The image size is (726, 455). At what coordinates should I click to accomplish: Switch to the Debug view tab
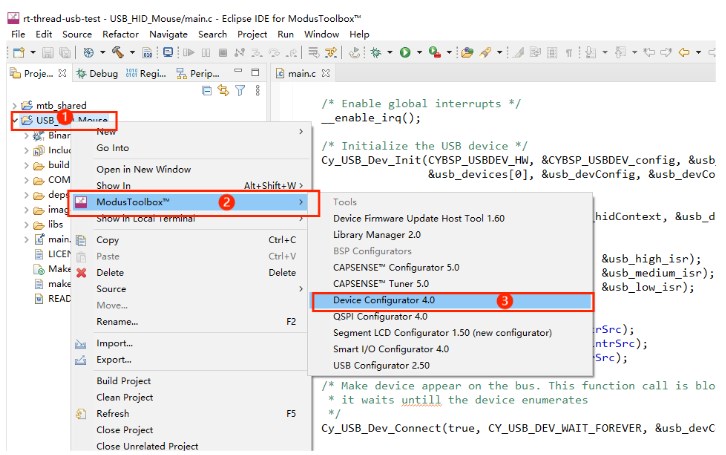coord(97,73)
